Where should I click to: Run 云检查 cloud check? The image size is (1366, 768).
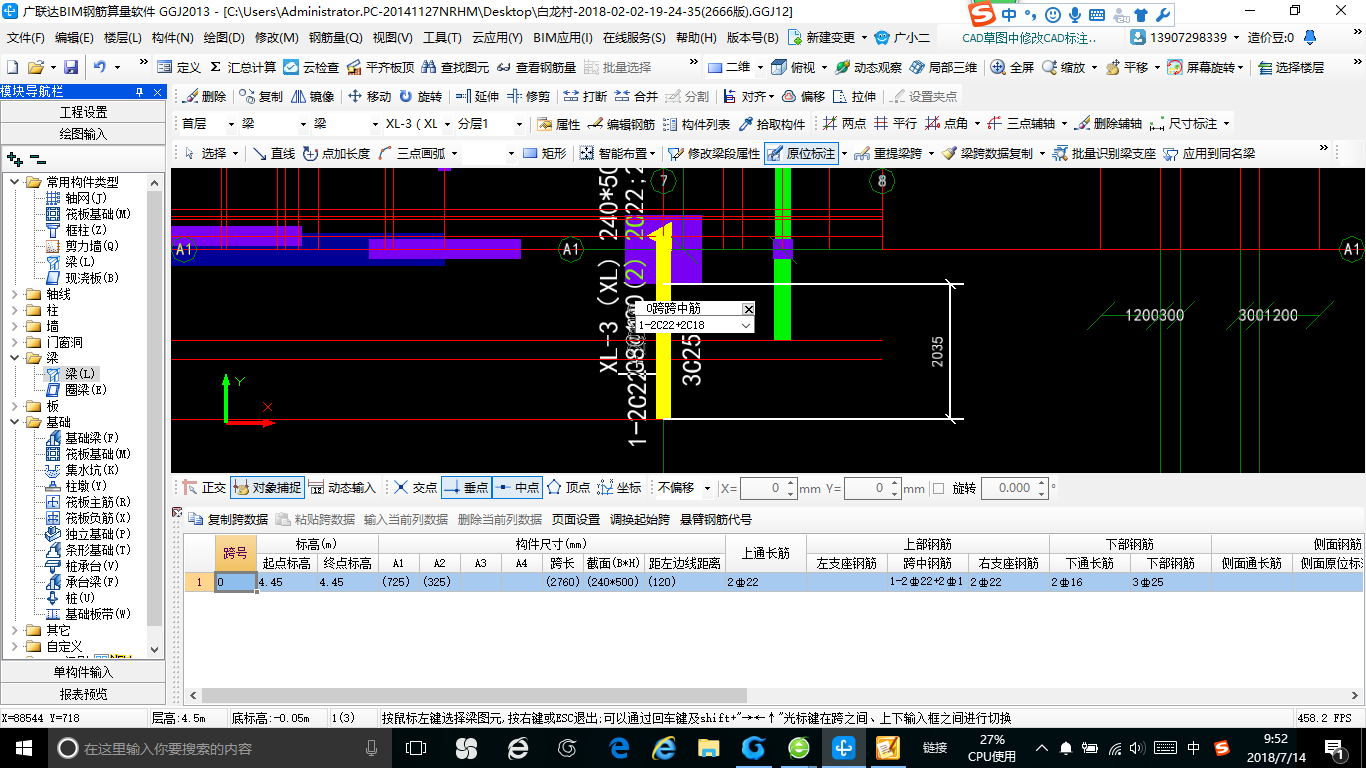click(x=311, y=67)
